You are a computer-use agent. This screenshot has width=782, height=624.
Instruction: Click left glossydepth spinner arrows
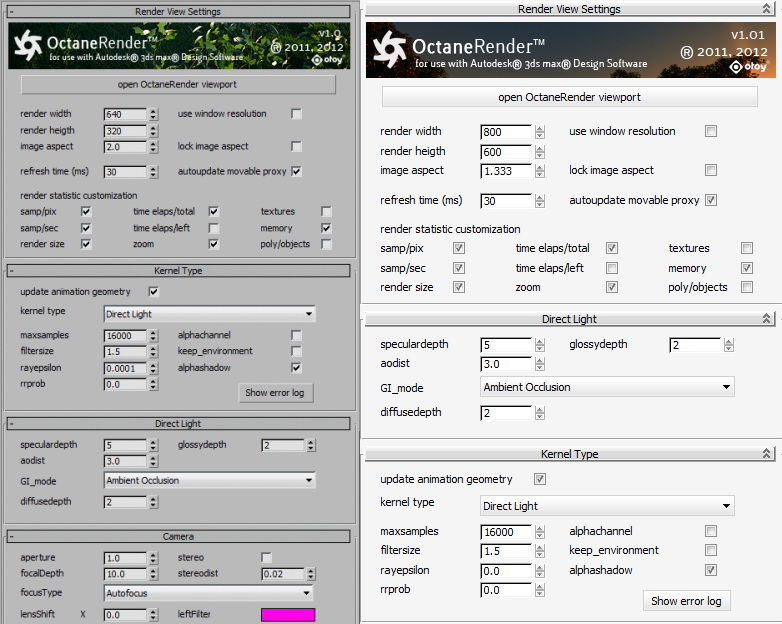click(x=311, y=445)
